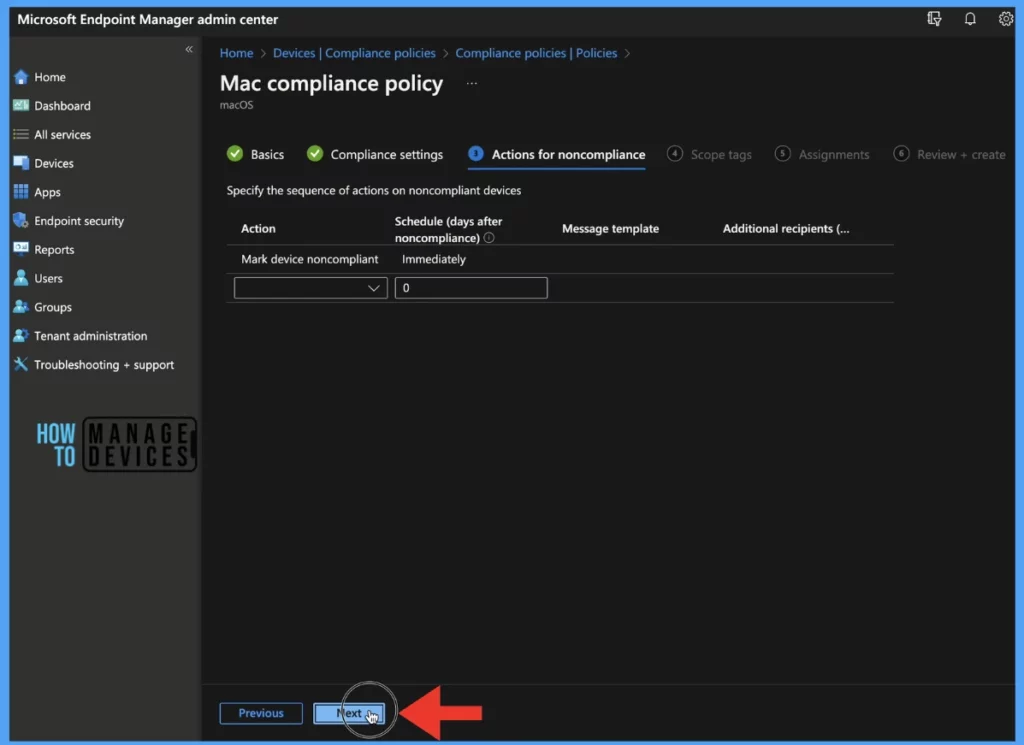The height and width of the screenshot is (745, 1024).
Task: Go to the Compliance settings tab
Action: pos(375,154)
